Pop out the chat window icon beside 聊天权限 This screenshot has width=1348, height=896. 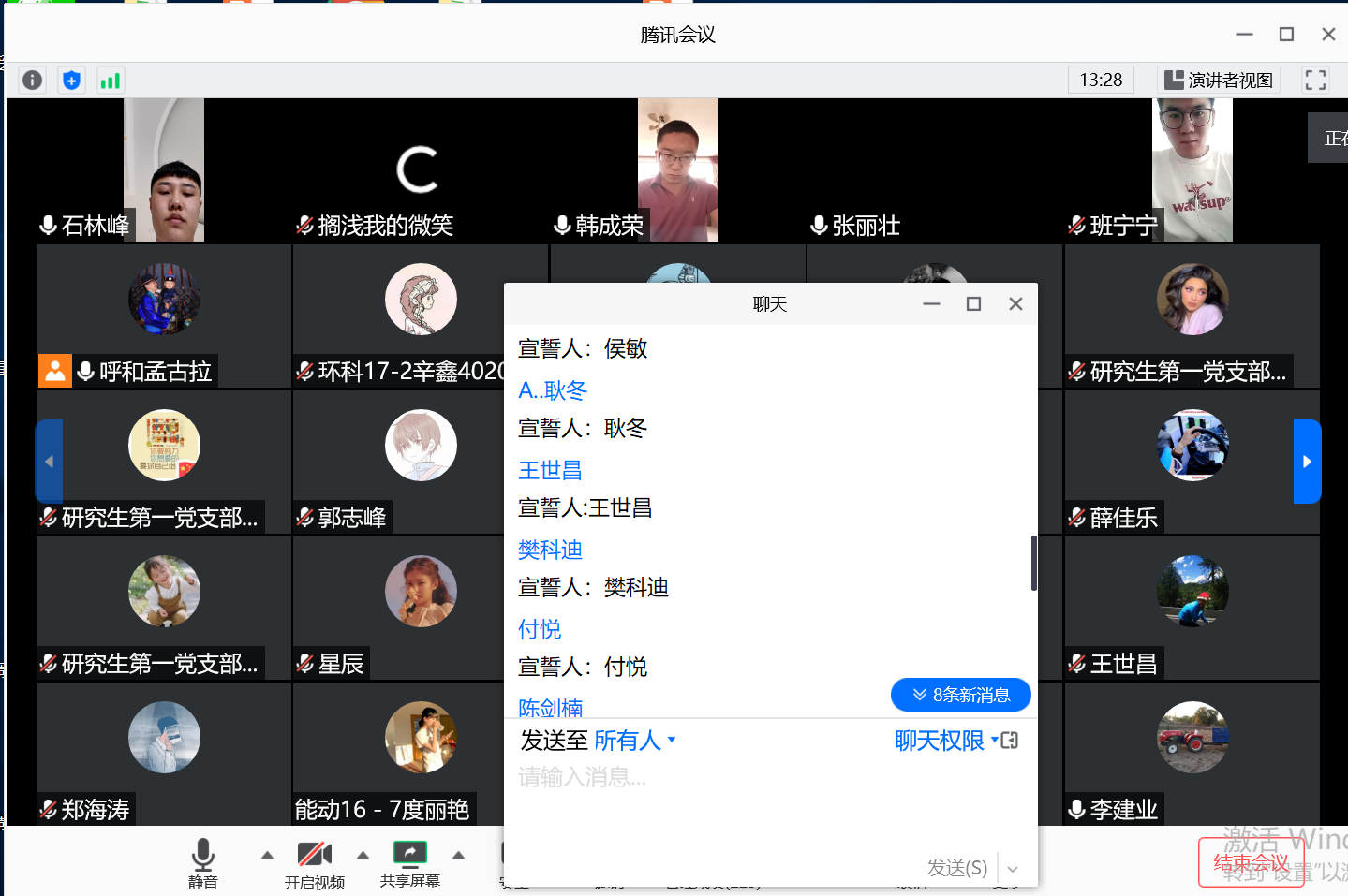[x=1010, y=741]
